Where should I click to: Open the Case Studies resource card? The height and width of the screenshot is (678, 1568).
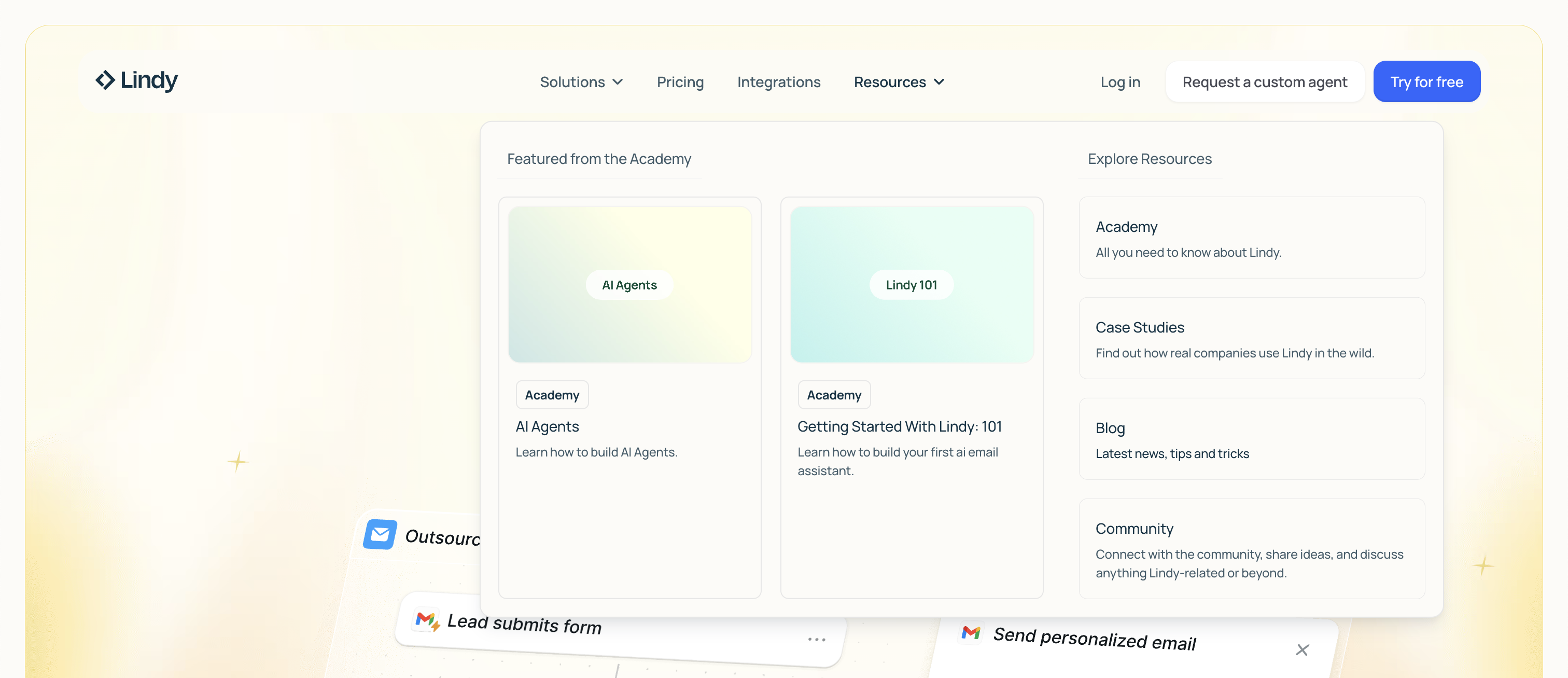pyautogui.click(x=1252, y=338)
